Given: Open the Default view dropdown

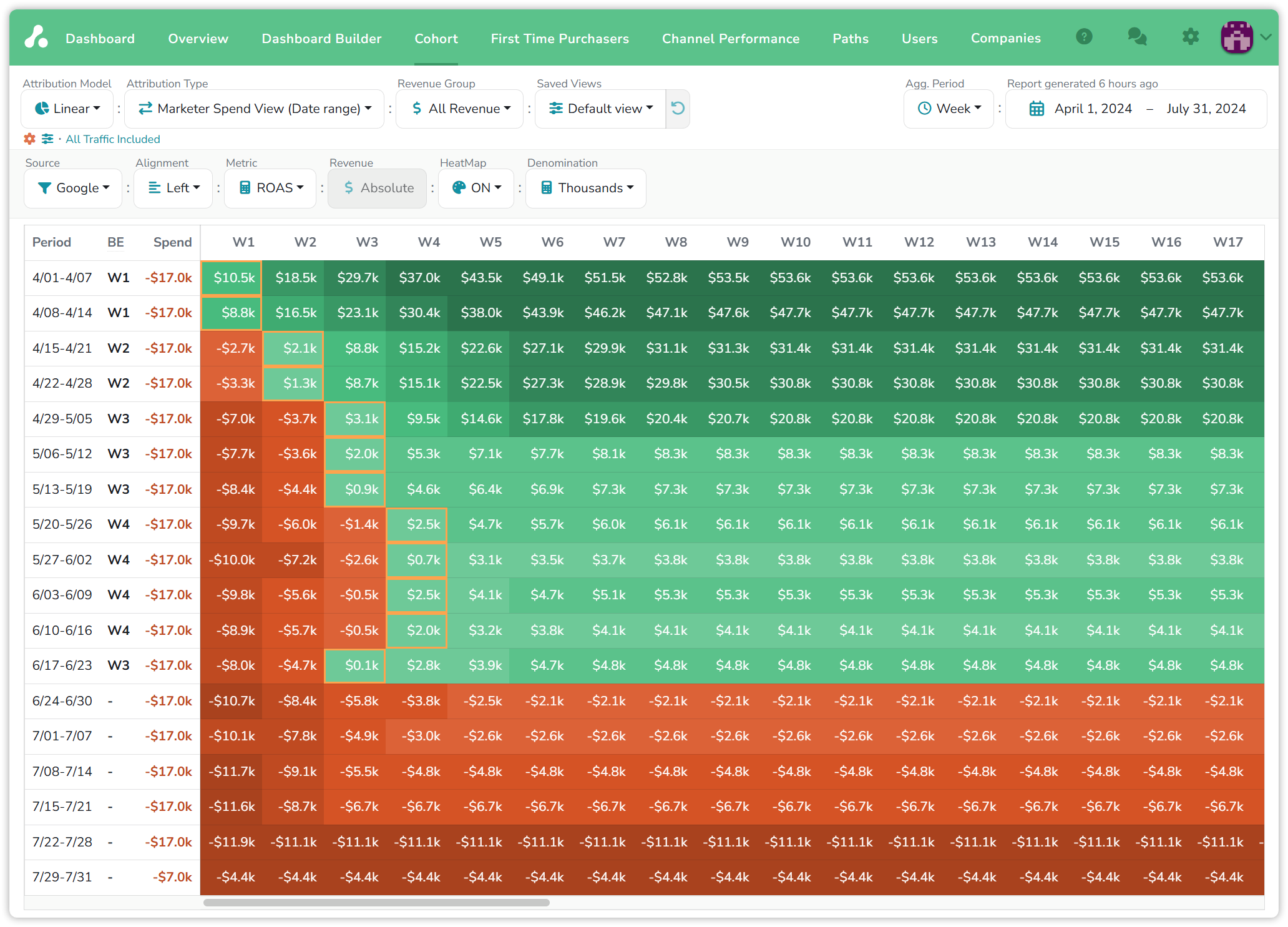Looking at the screenshot, I should tap(601, 109).
